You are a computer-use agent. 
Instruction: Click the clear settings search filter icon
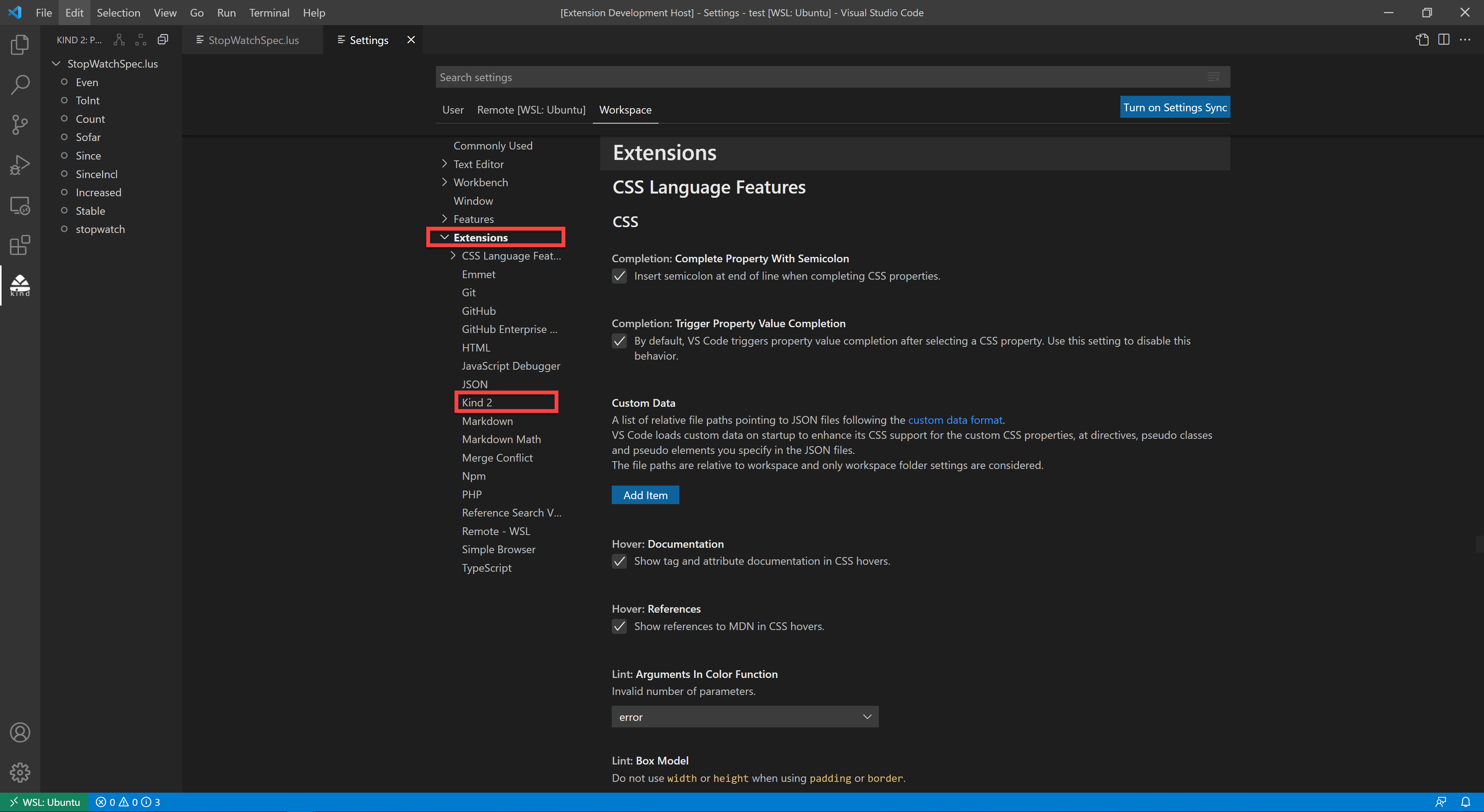(1213, 77)
